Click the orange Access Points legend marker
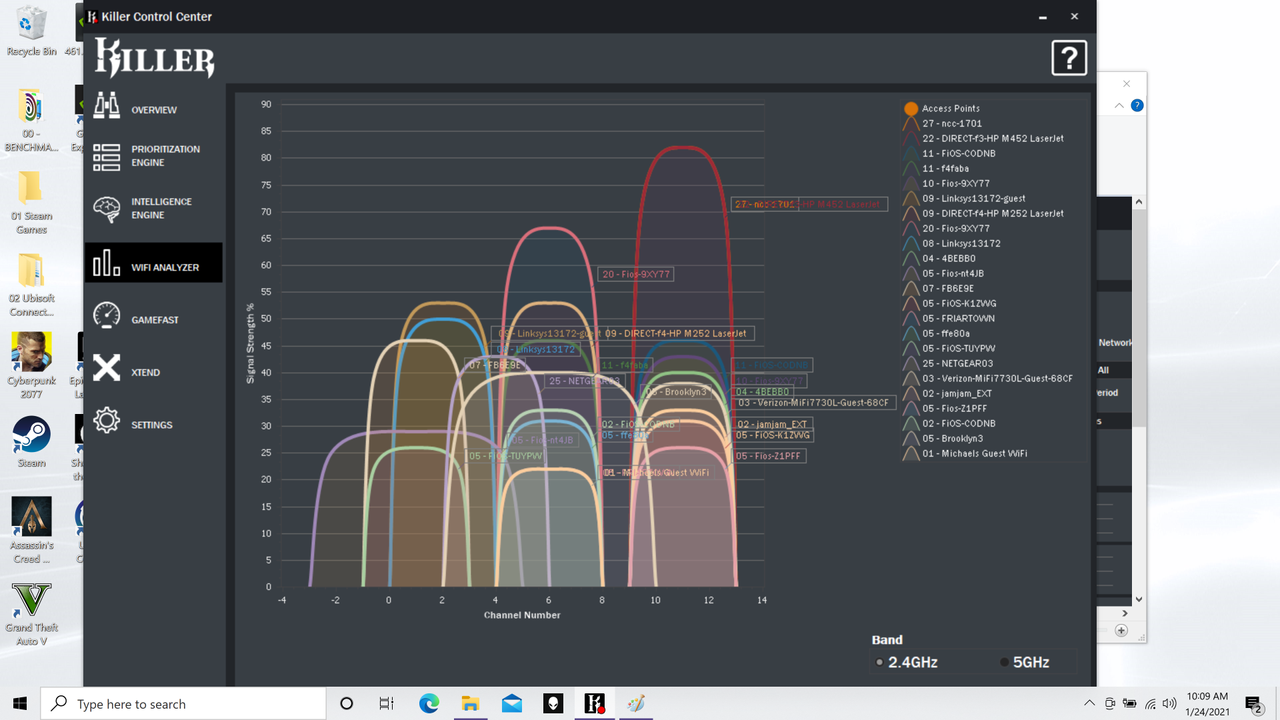 pos(911,109)
